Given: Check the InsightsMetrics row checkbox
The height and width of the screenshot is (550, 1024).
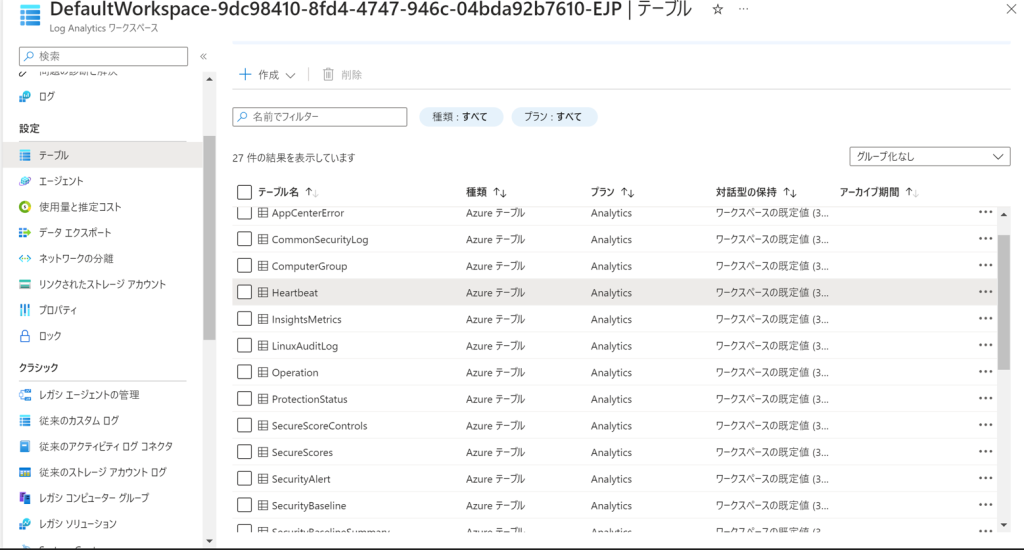Looking at the screenshot, I should [244, 319].
